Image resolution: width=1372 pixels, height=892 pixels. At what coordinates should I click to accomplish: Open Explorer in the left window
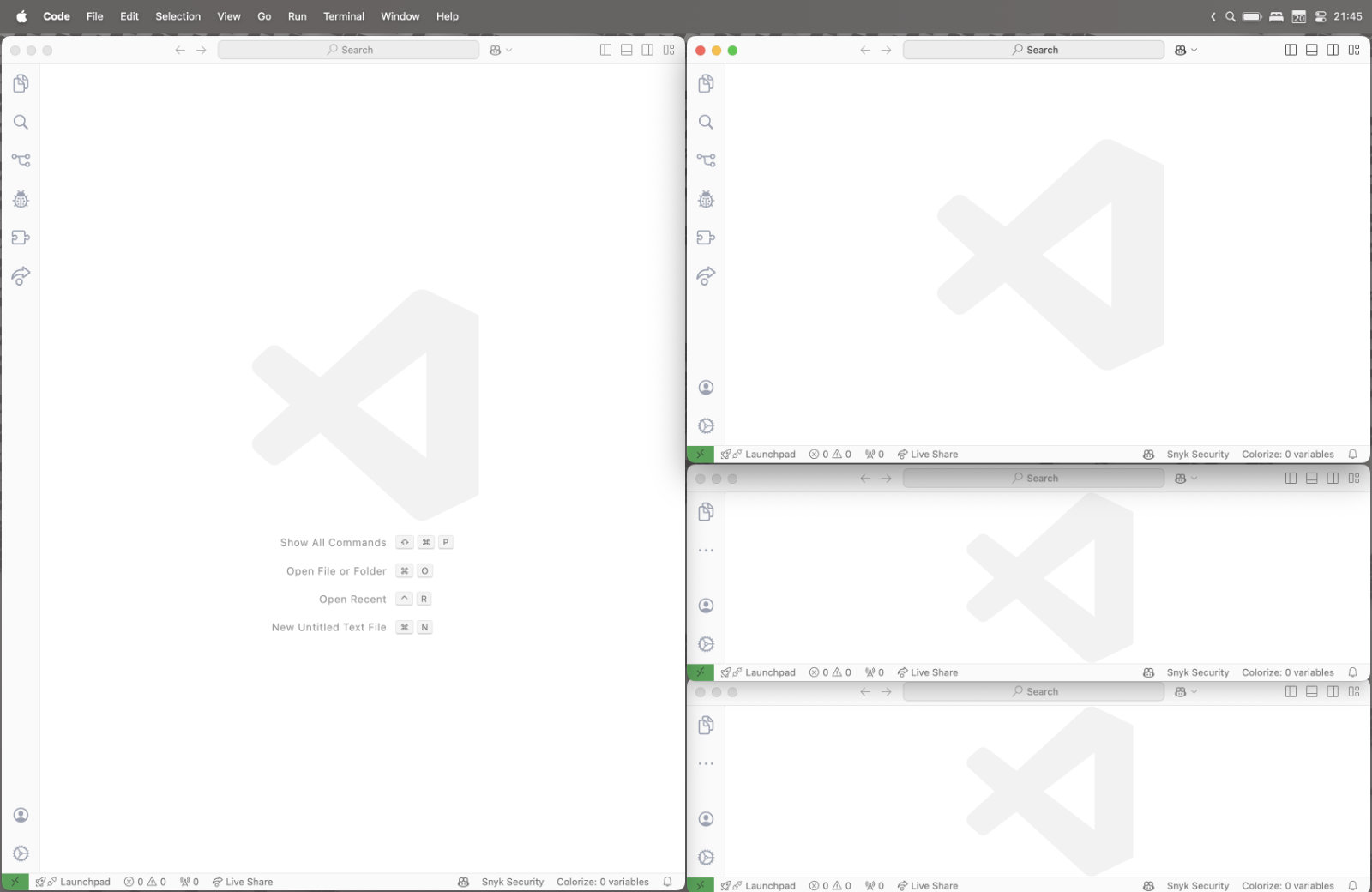[21, 83]
